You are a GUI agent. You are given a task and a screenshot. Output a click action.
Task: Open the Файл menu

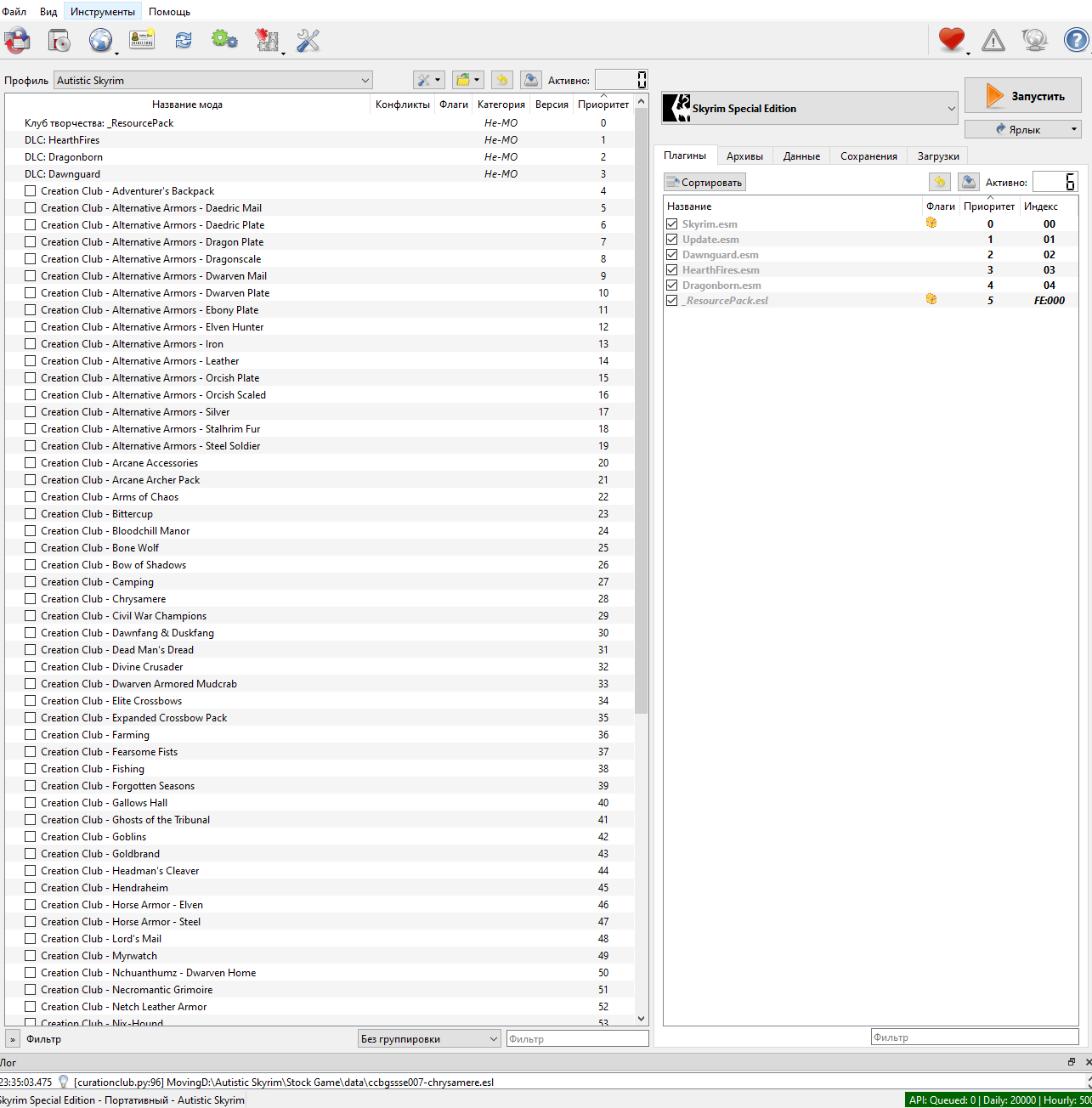coord(14,12)
